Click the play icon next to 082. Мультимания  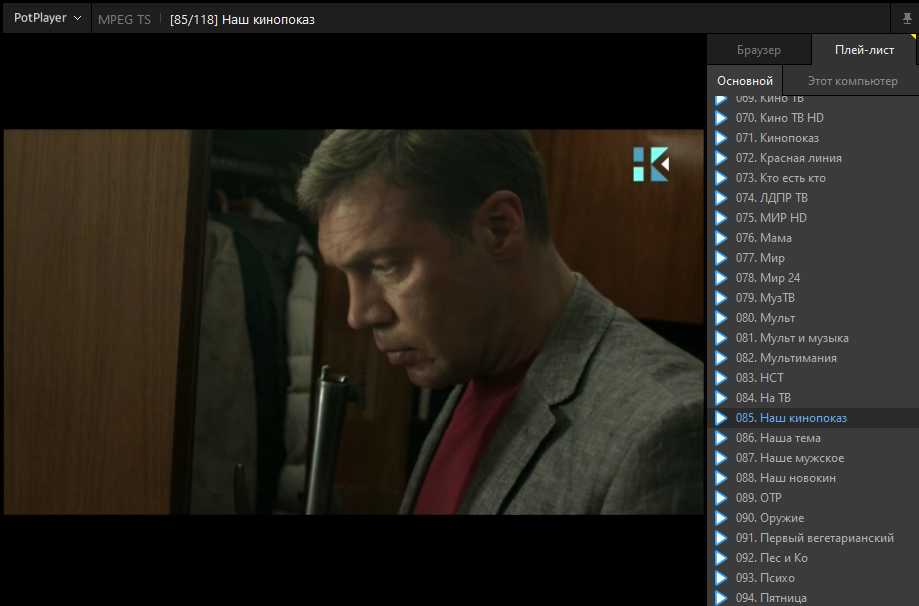pyautogui.click(x=721, y=358)
